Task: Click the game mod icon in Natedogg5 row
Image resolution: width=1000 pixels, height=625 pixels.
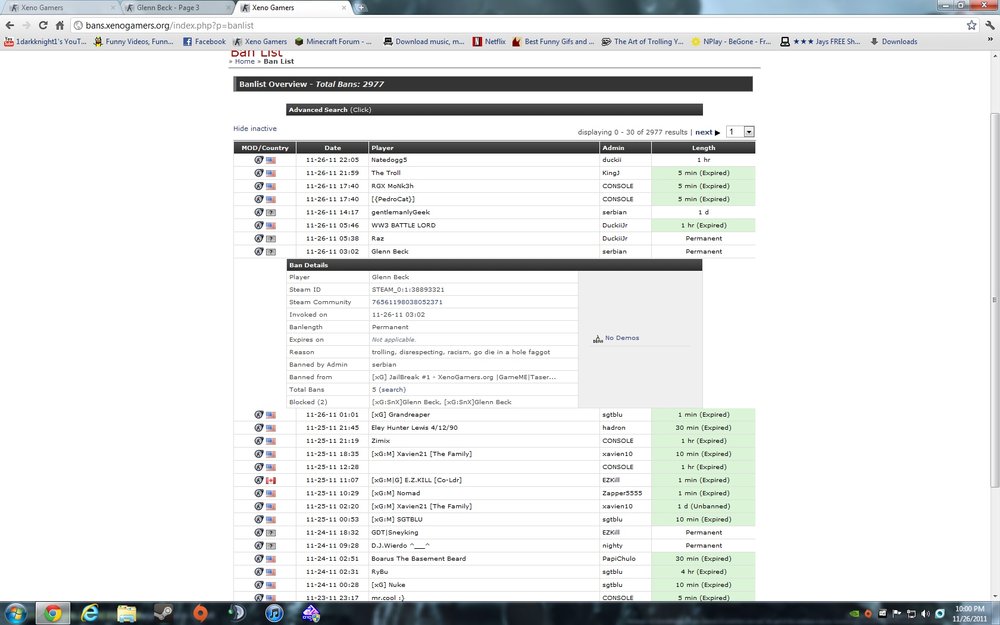Action: coord(259,160)
